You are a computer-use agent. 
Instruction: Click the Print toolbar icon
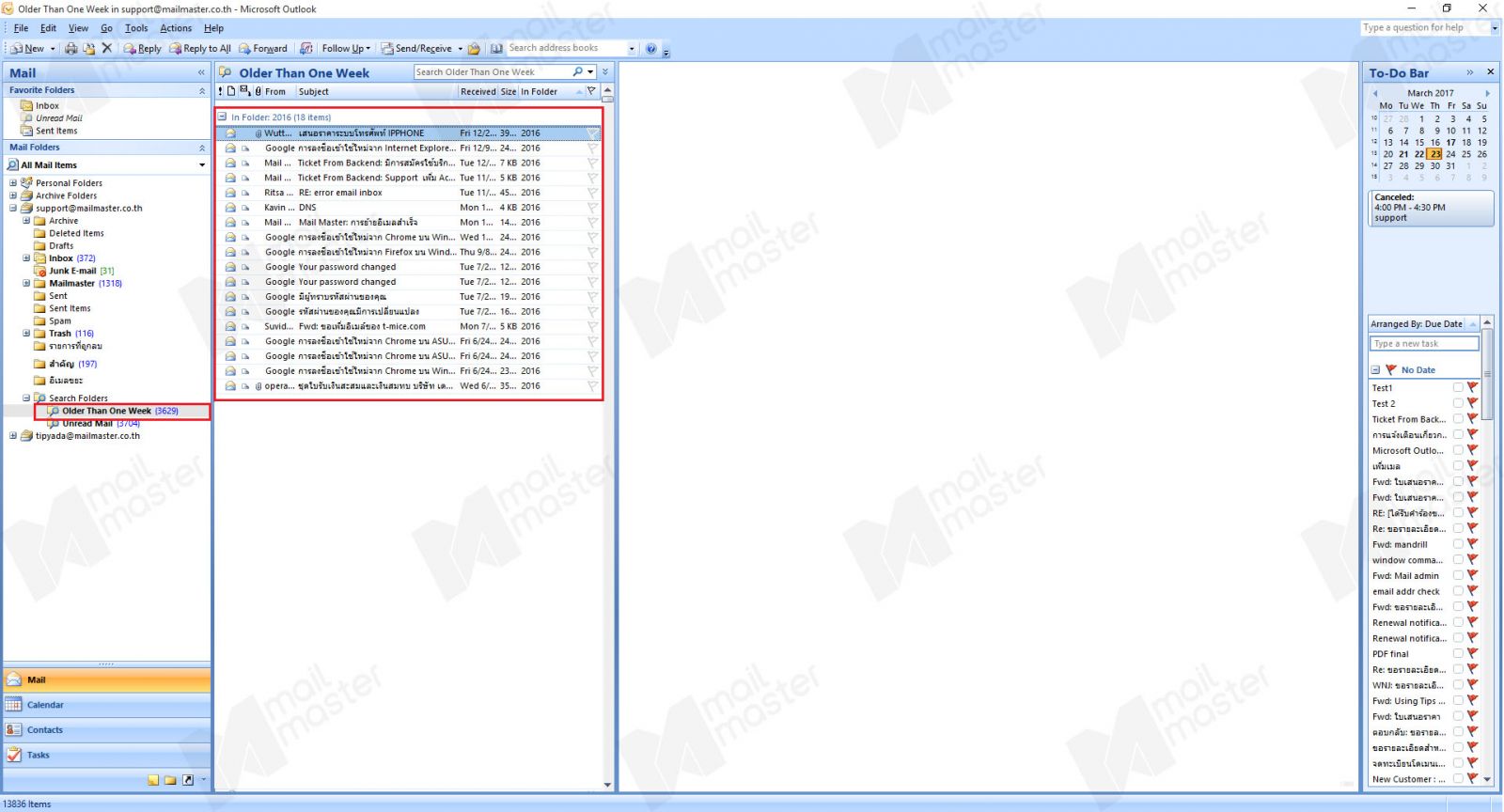[70, 48]
